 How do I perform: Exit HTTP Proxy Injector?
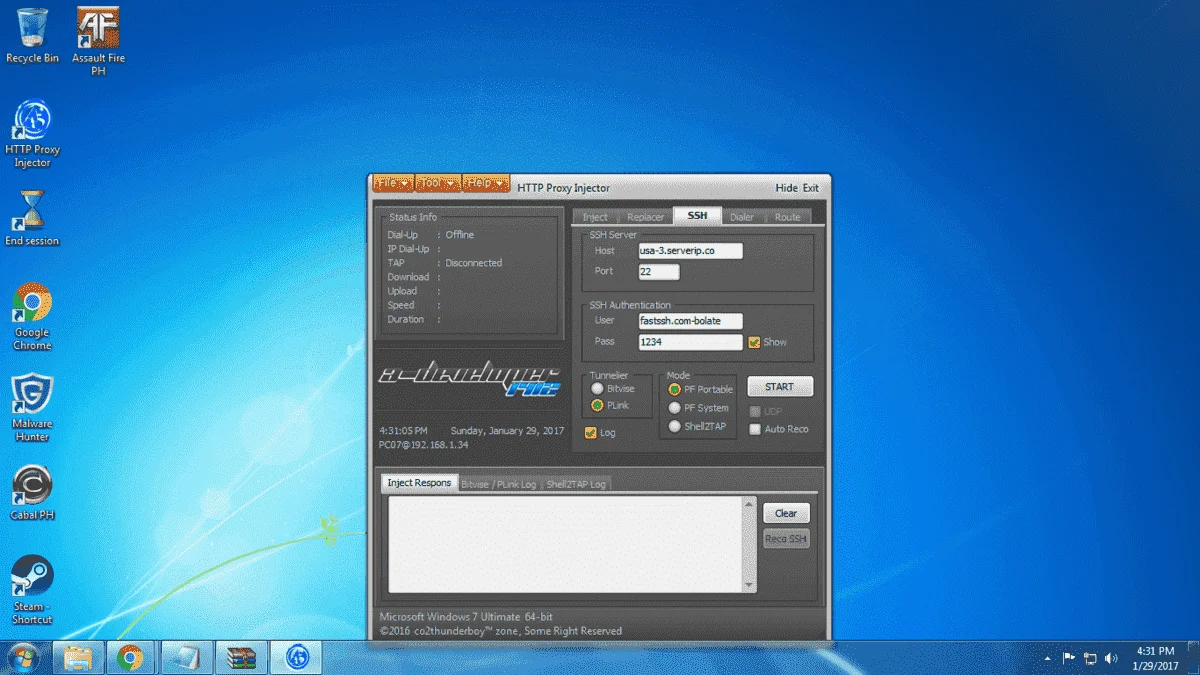coord(811,188)
